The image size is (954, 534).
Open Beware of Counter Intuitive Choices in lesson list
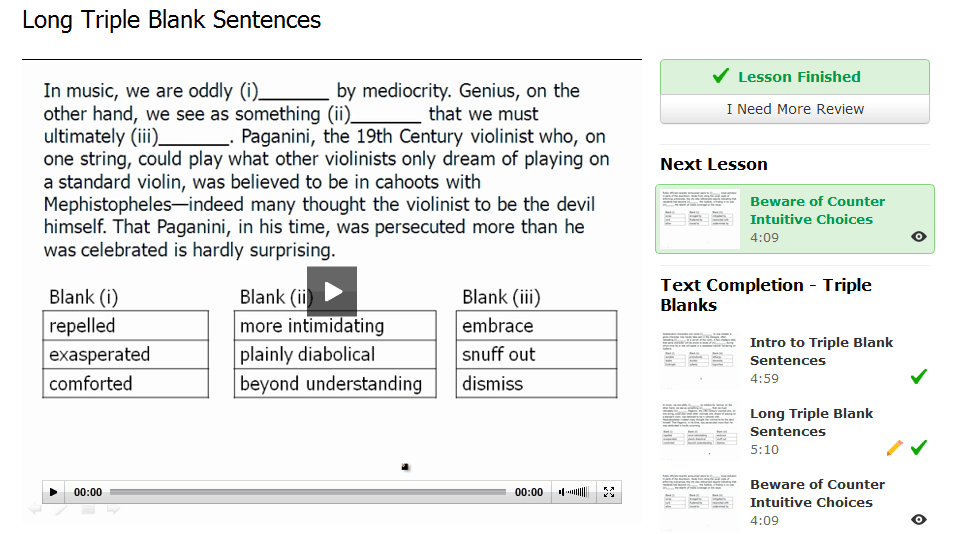pyautogui.click(x=816, y=493)
